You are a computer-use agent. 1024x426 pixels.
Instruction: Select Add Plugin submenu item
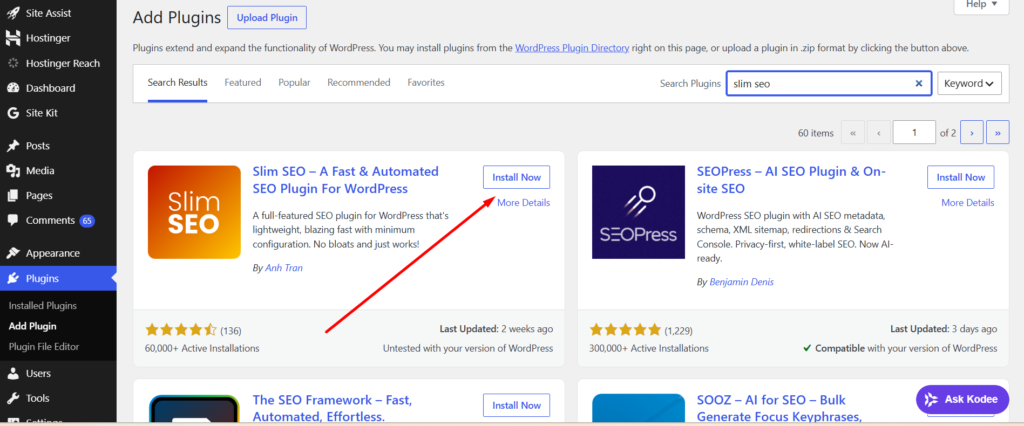(33, 326)
